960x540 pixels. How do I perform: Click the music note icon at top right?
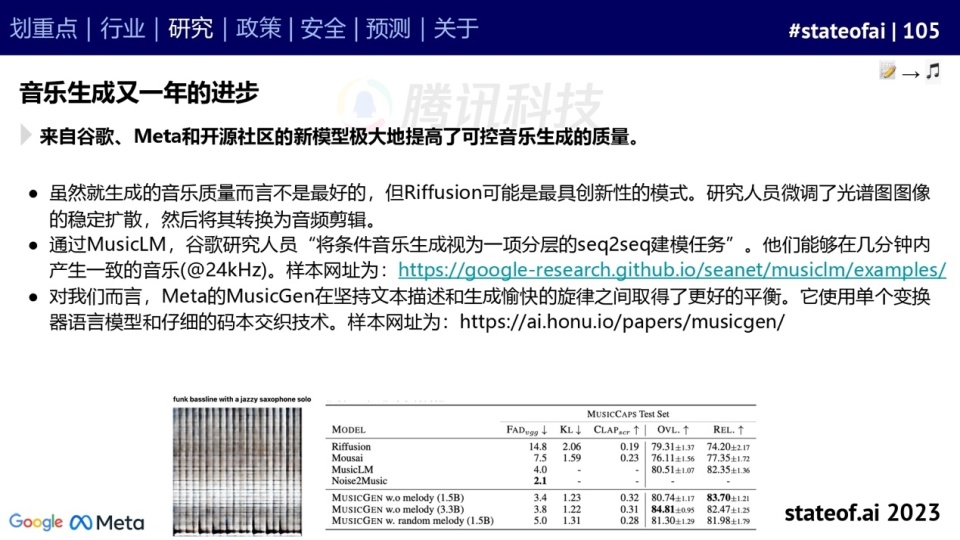932,71
